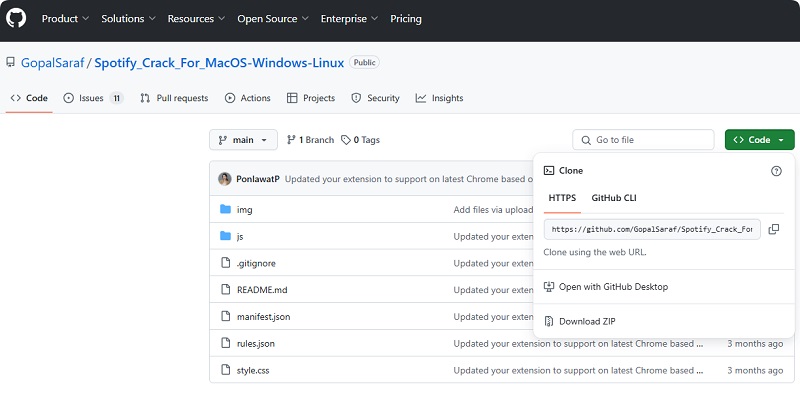Image resolution: width=800 pixels, height=393 pixels.
Task: Click the ZIP file icon
Action: (x=549, y=321)
